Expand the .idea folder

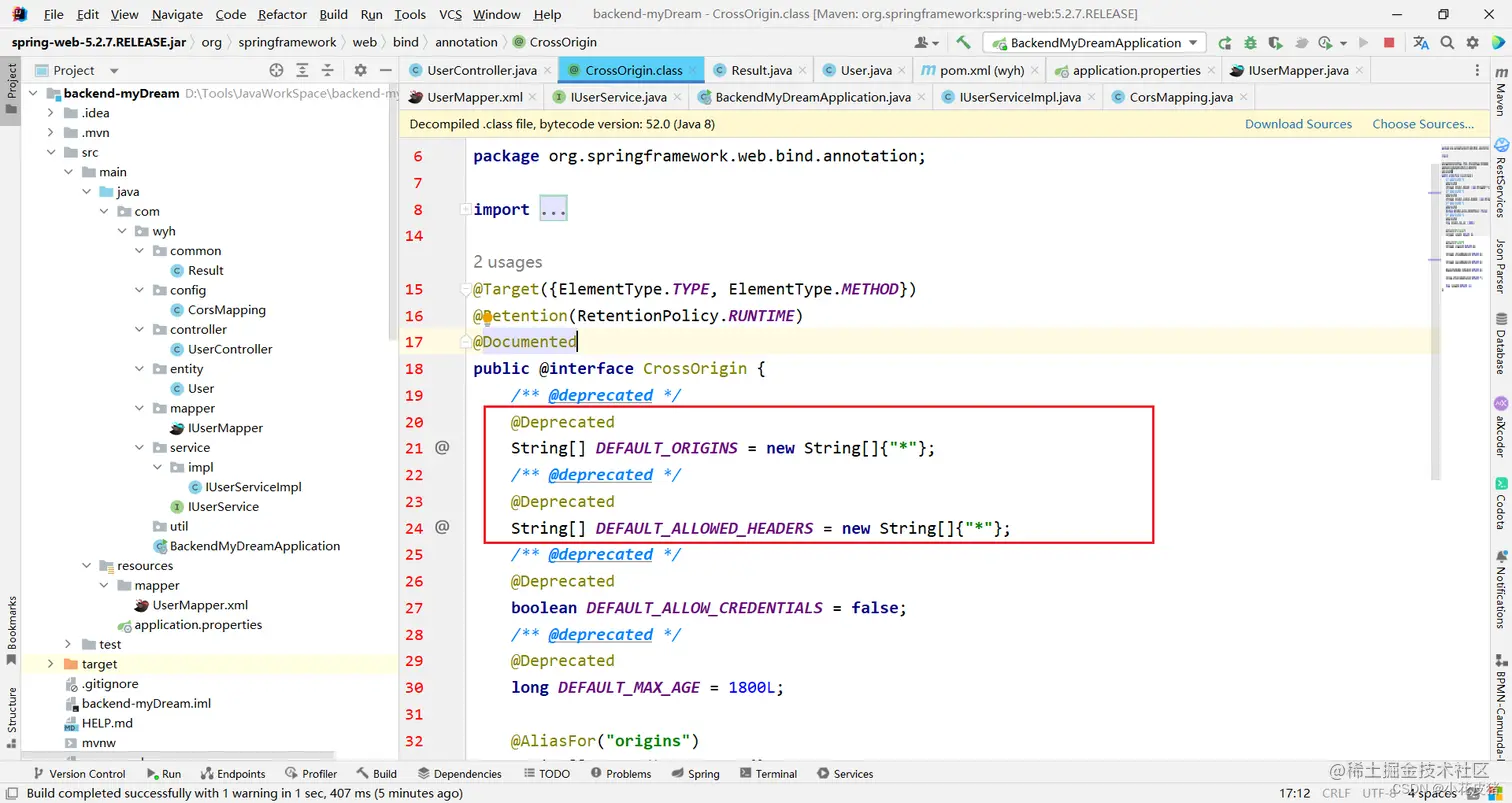click(x=51, y=113)
